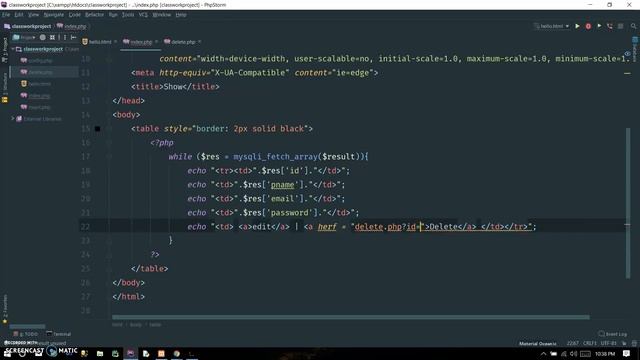The height and width of the screenshot is (360, 640).
Task: Switch to the hello.html editor tab
Action: (100, 42)
